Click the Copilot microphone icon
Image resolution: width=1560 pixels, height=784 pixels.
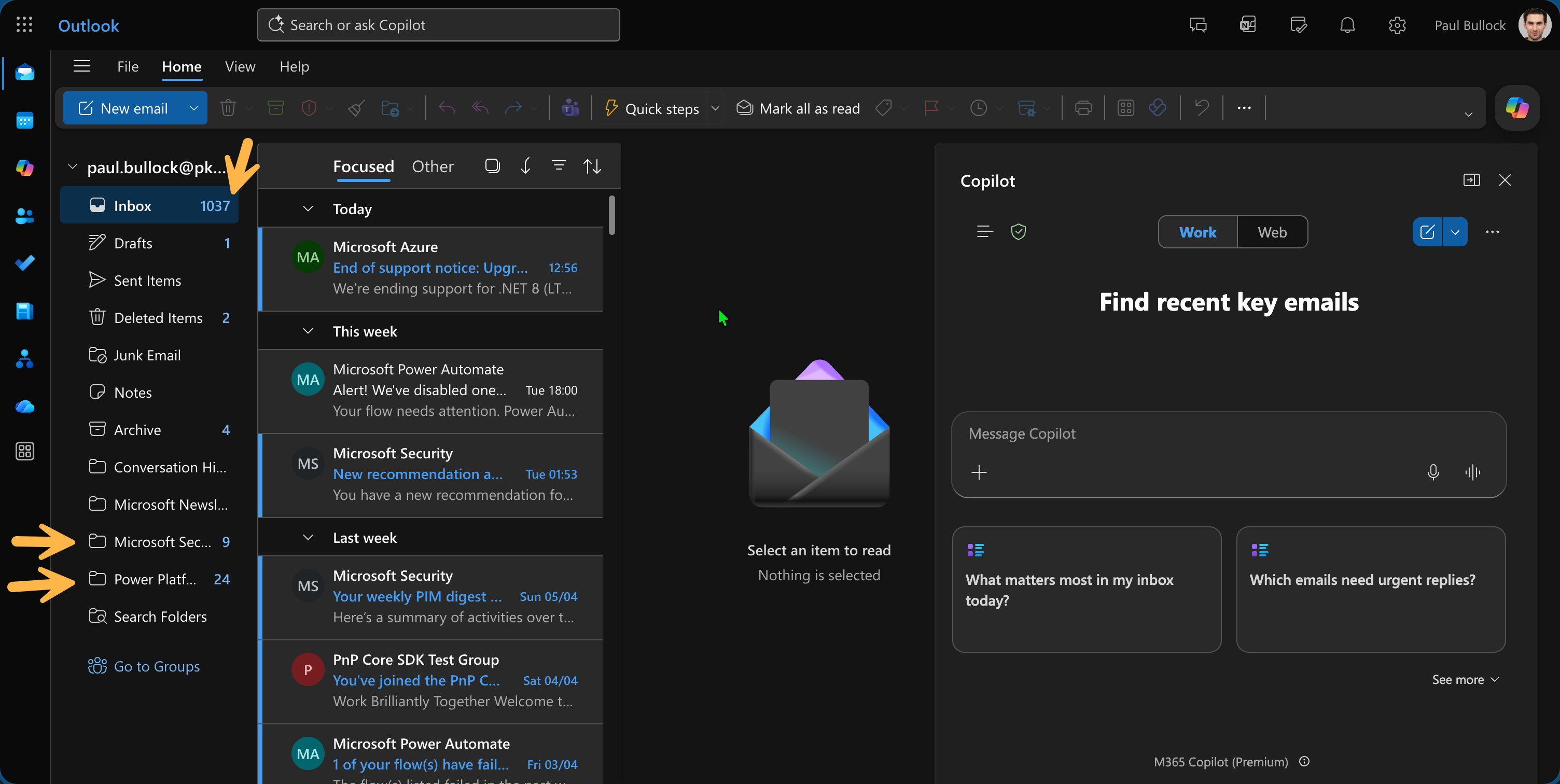coord(1433,472)
